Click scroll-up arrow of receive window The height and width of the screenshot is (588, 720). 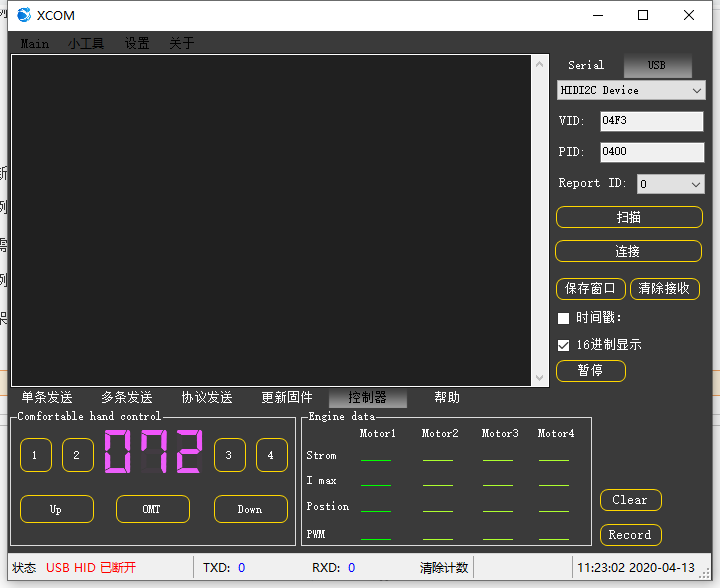pos(540,64)
